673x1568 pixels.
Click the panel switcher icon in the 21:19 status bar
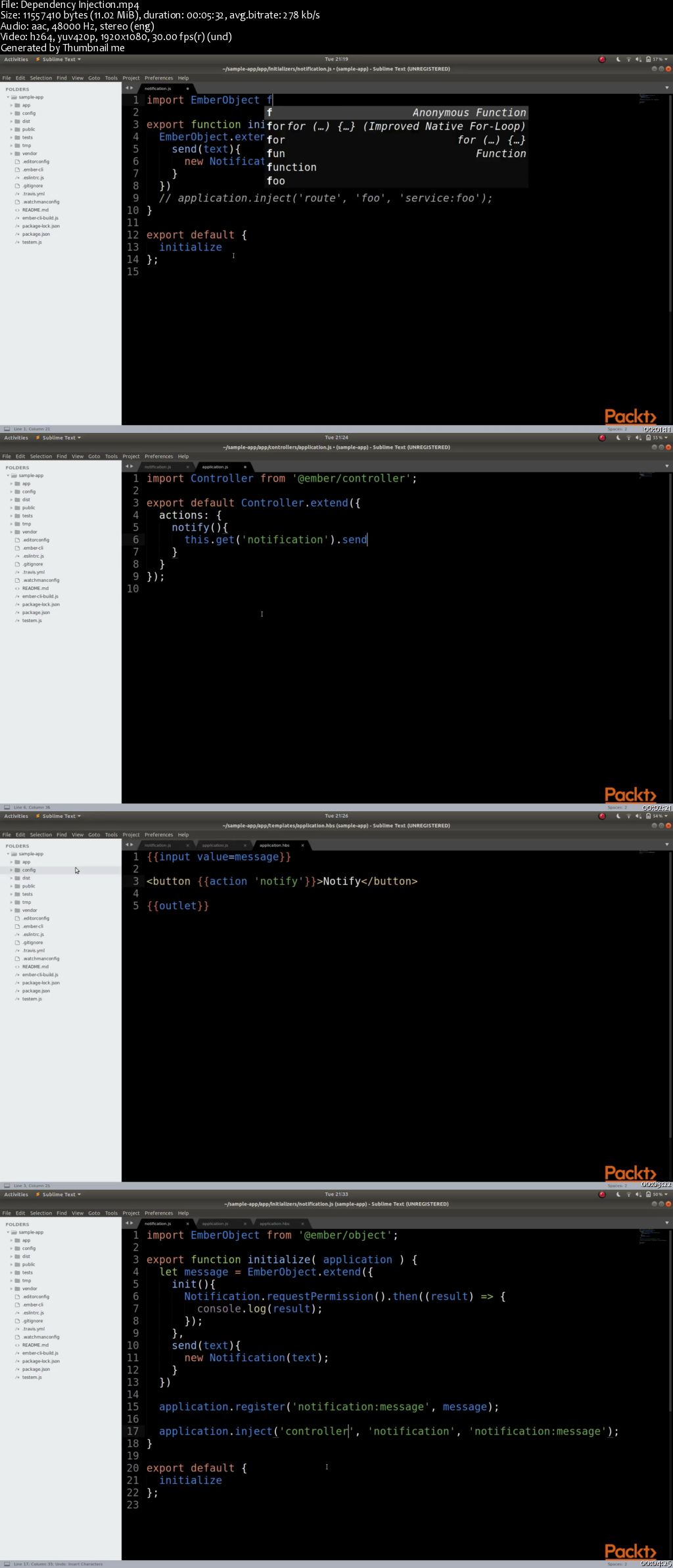pos(7,429)
